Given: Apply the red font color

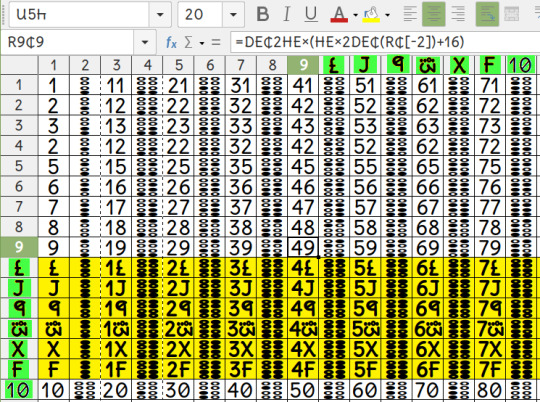Looking at the screenshot, I should [x=339, y=14].
